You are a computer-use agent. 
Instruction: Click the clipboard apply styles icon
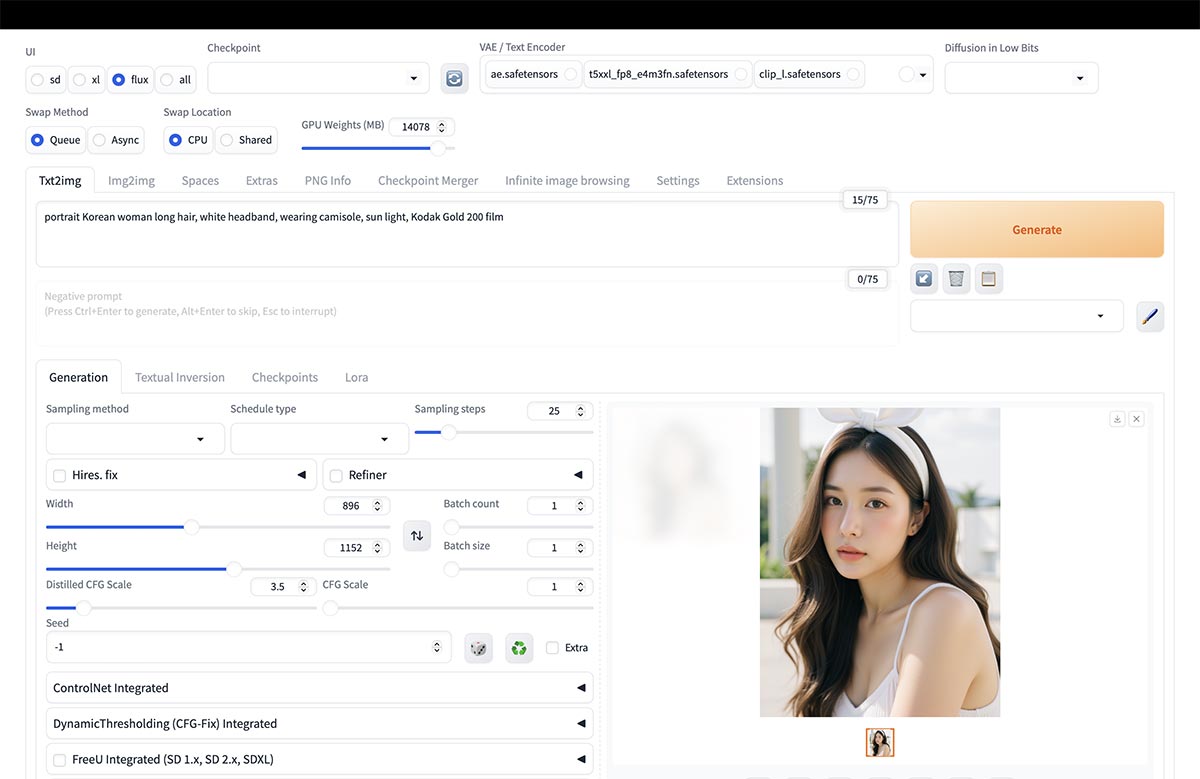tap(988, 279)
